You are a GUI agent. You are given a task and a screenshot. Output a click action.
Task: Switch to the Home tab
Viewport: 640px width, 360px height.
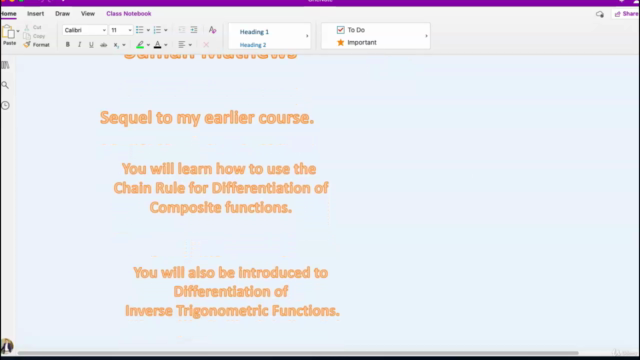coord(9,13)
